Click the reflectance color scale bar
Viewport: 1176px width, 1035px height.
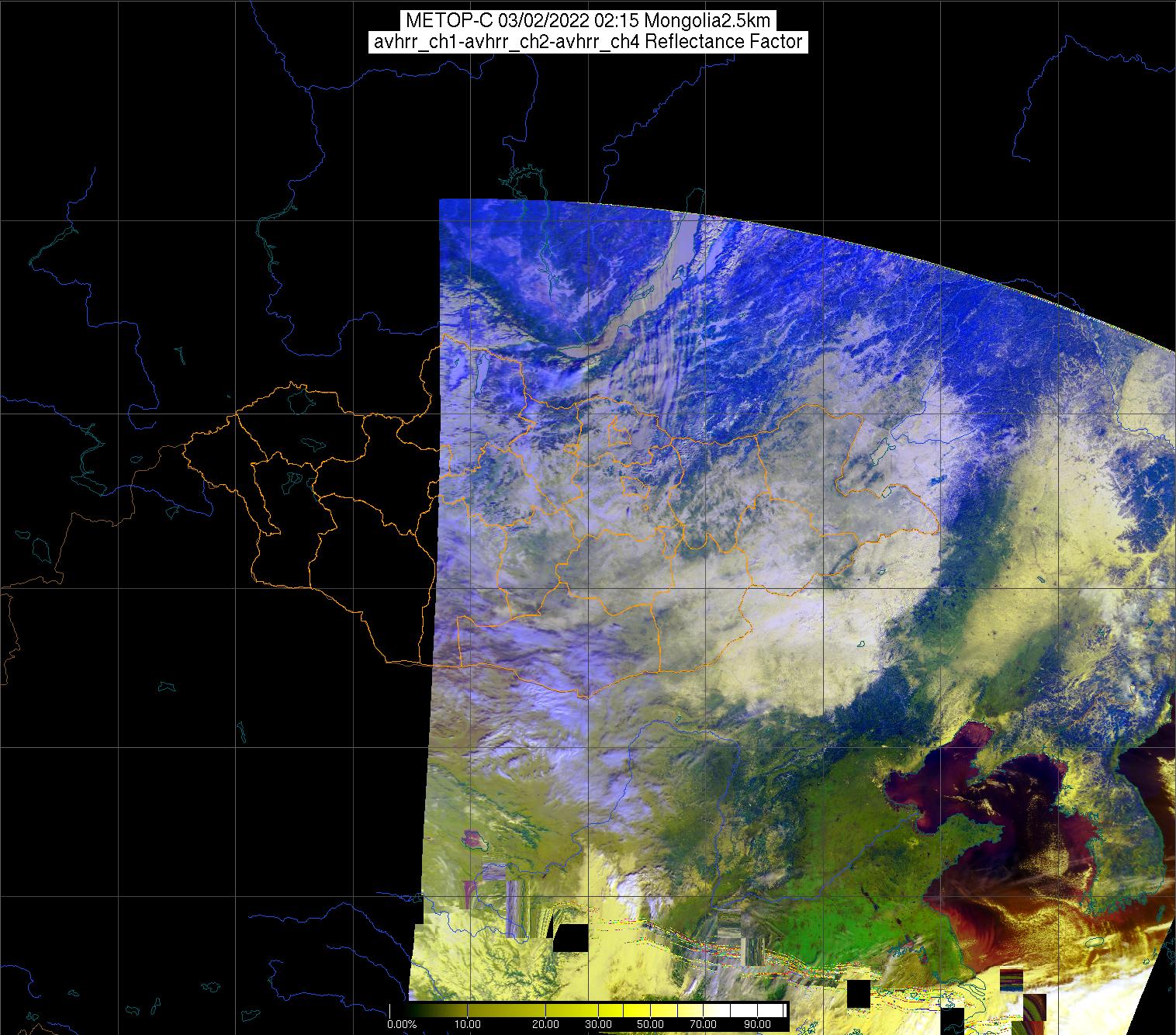coord(589,1009)
